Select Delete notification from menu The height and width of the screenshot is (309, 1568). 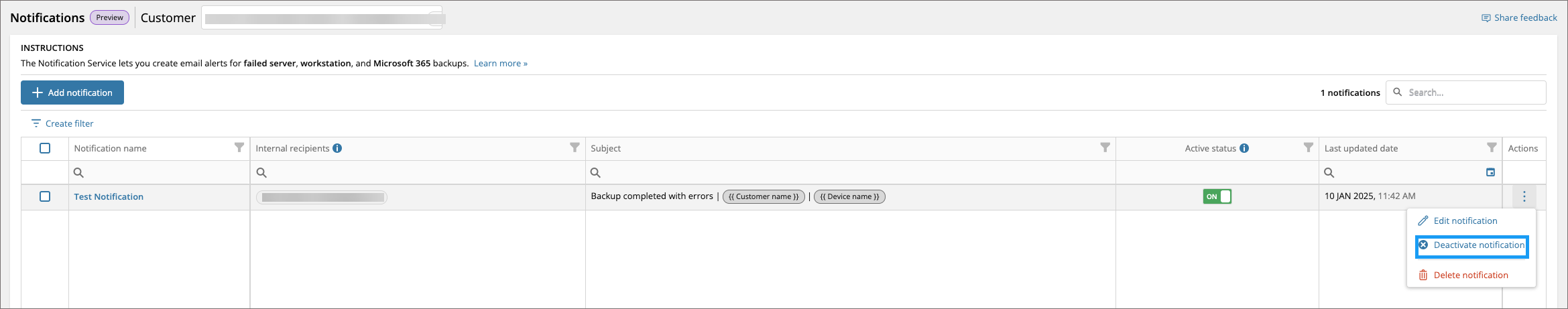click(x=1463, y=275)
